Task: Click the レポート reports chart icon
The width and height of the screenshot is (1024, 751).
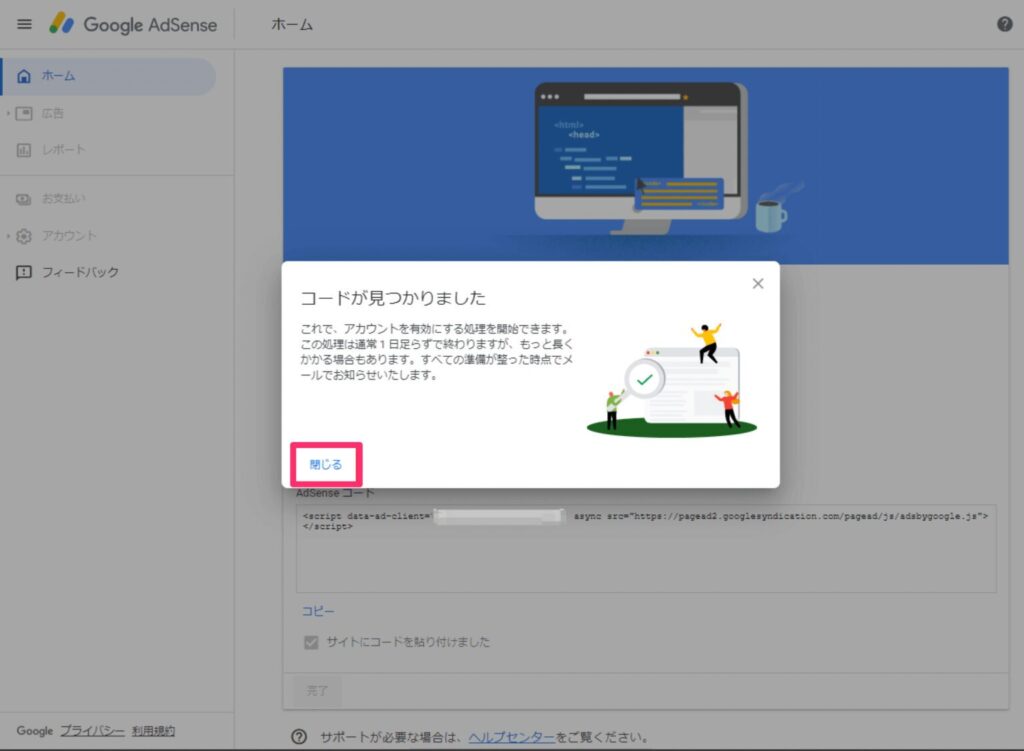Action: 24,150
